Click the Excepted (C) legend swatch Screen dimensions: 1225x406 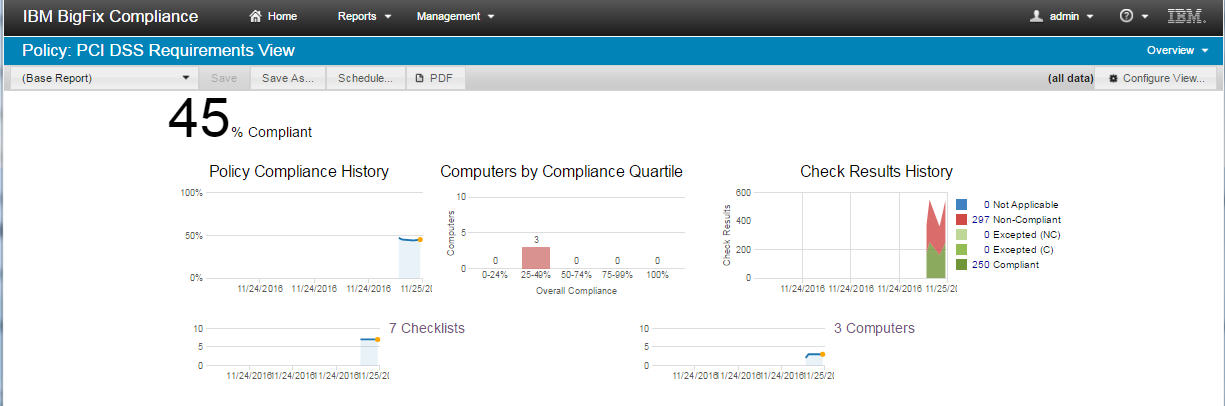961,249
